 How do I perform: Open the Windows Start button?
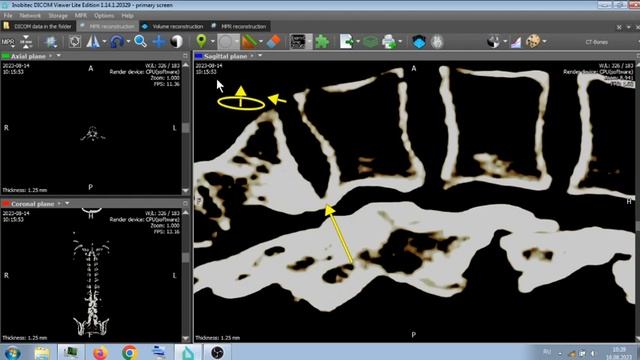click(13, 352)
